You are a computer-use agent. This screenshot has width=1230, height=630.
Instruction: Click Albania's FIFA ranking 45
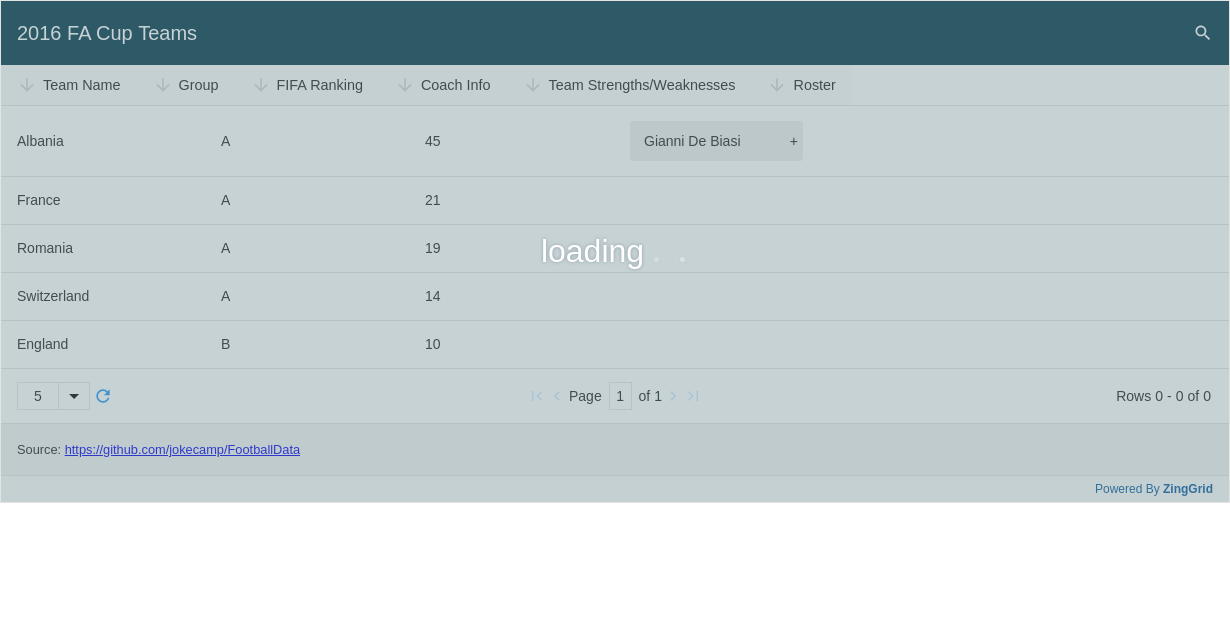433,141
